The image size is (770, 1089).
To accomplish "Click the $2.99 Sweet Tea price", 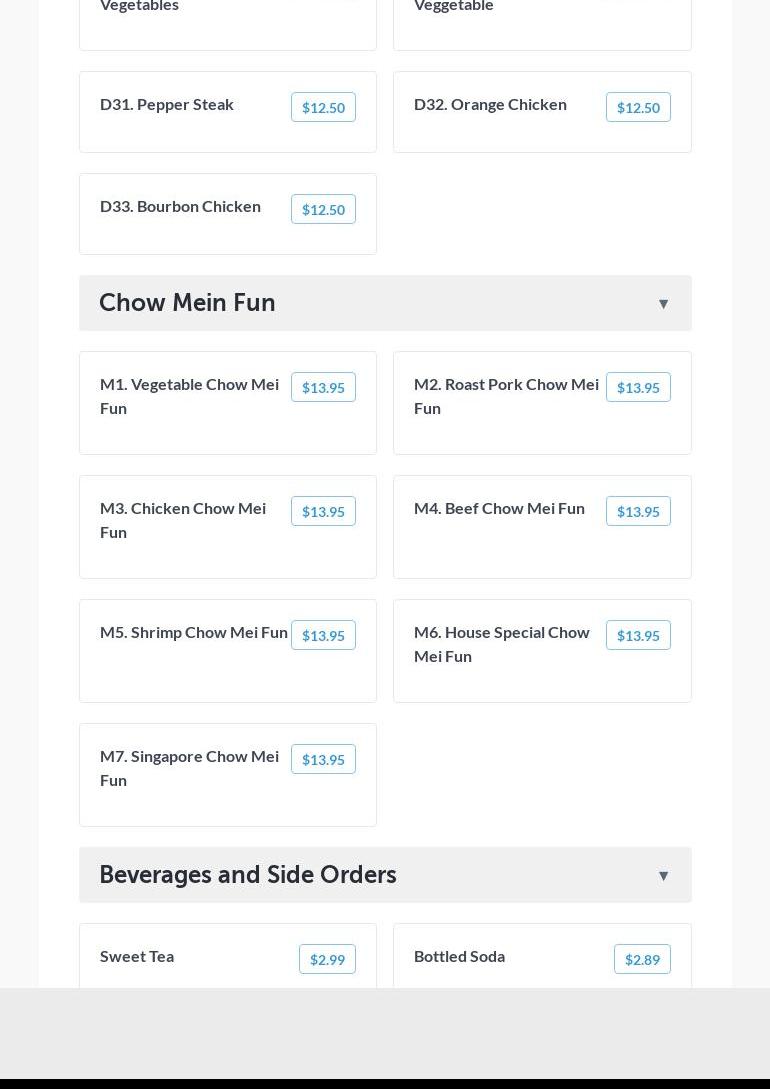I will tap(327, 960).
